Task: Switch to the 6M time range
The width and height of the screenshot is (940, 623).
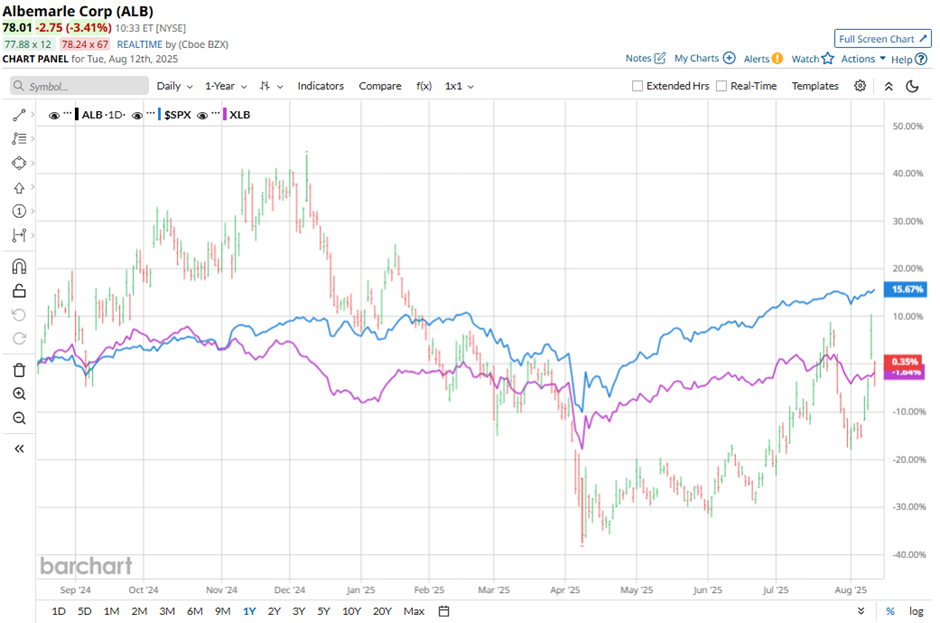Action: [x=195, y=611]
